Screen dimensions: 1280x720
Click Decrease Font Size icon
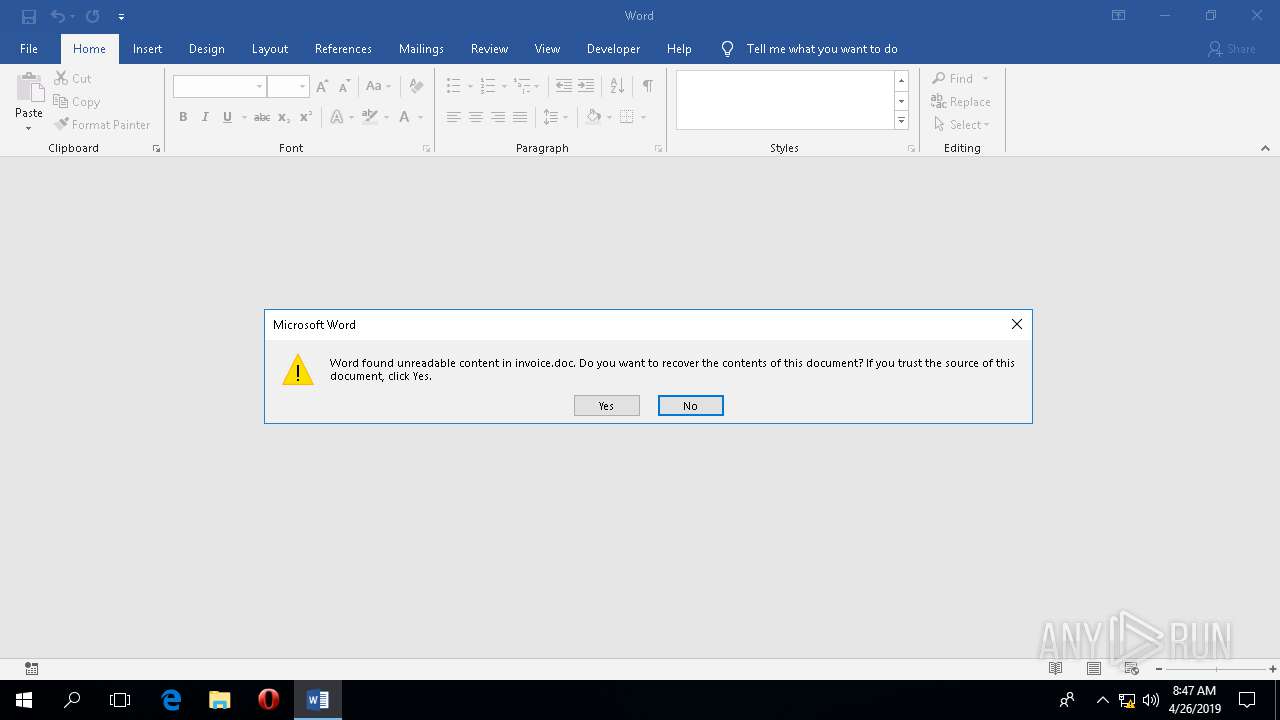[344, 87]
